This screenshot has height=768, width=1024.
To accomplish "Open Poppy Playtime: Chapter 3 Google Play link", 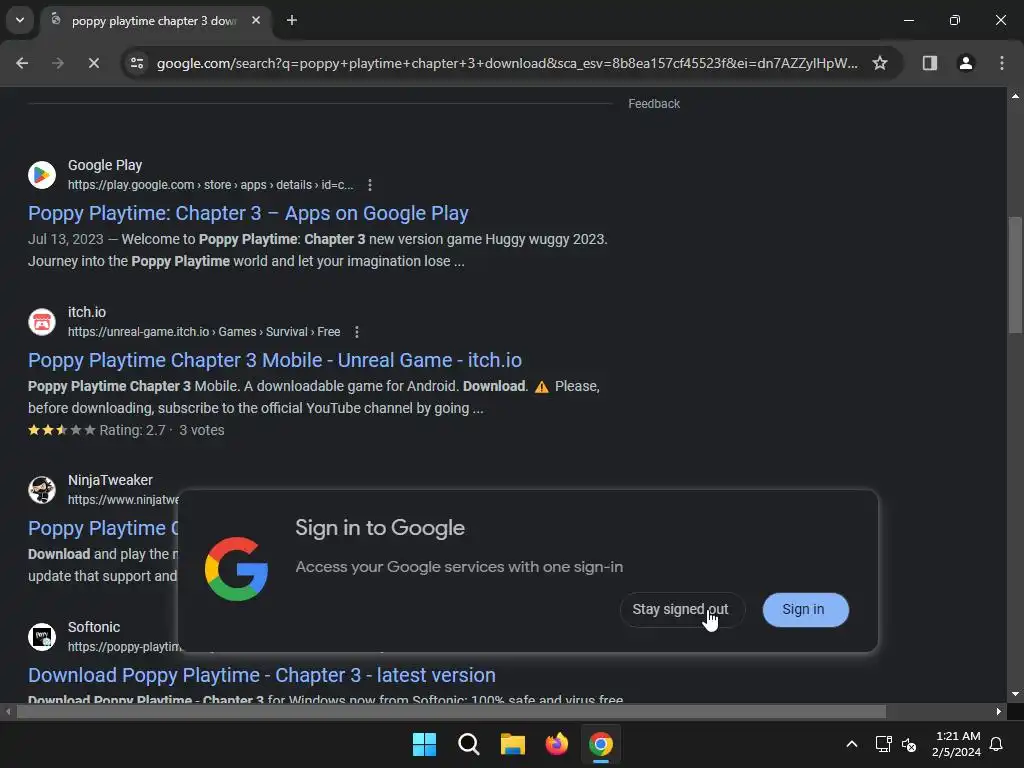I will click(248, 214).
